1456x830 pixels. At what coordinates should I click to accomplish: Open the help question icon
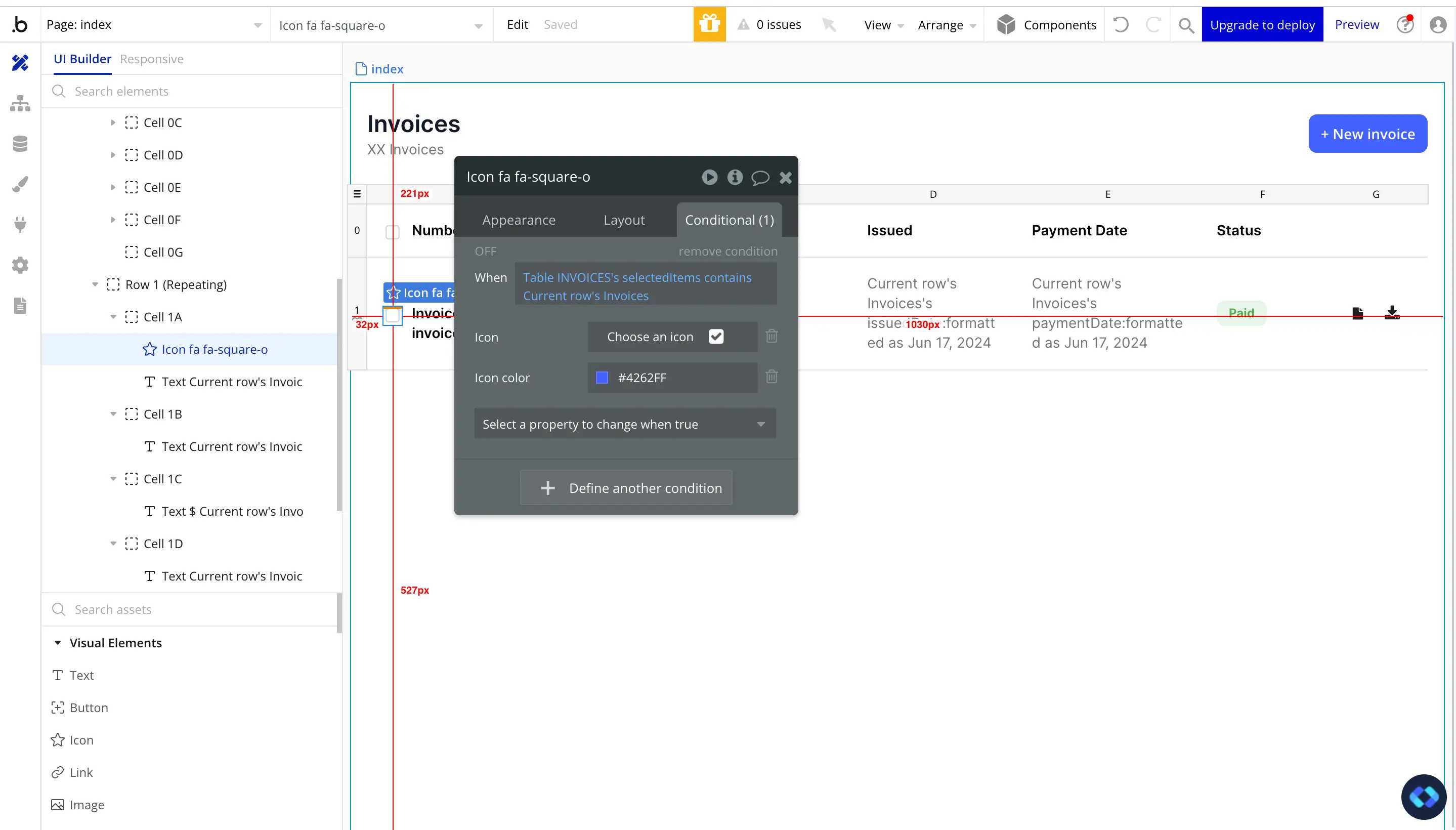(1405, 24)
